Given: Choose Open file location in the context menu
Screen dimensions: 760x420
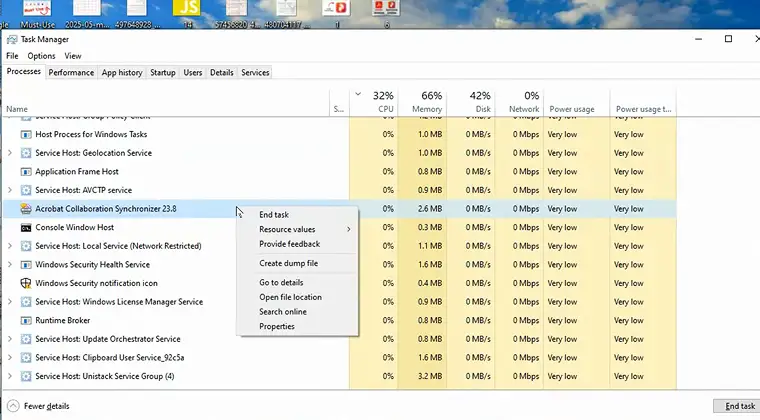Looking at the screenshot, I should click(x=297, y=297).
